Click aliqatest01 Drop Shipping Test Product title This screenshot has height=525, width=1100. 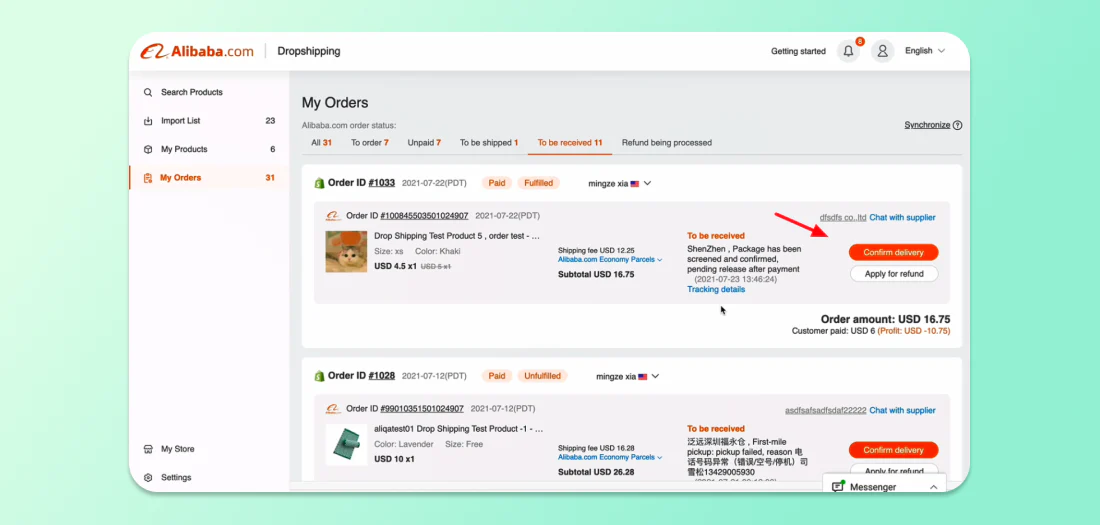coord(459,429)
